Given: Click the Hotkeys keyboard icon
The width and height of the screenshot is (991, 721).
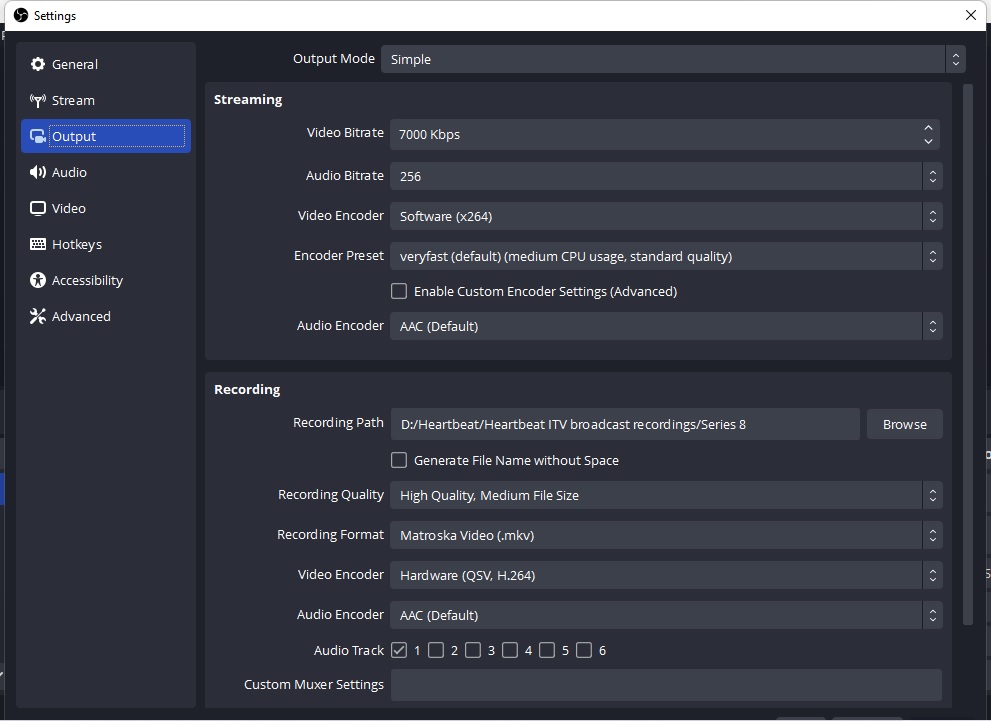Looking at the screenshot, I should [x=38, y=245].
